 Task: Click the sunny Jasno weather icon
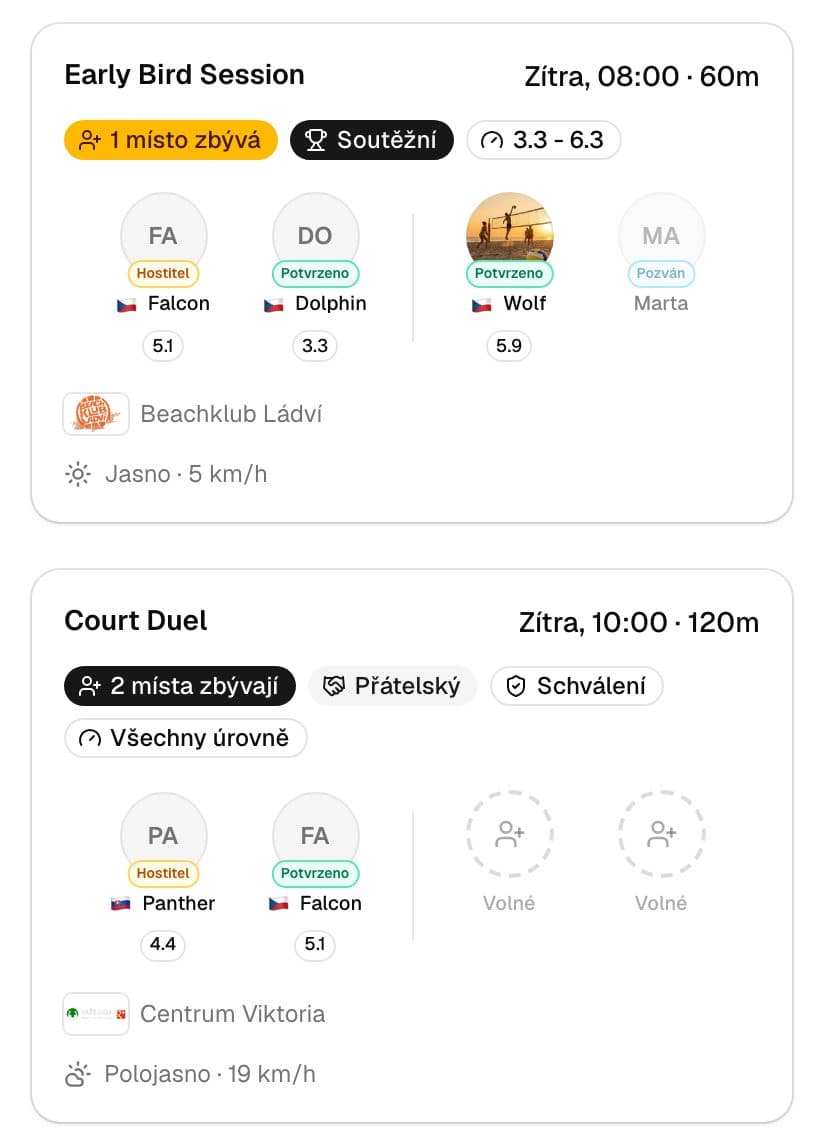78,474
